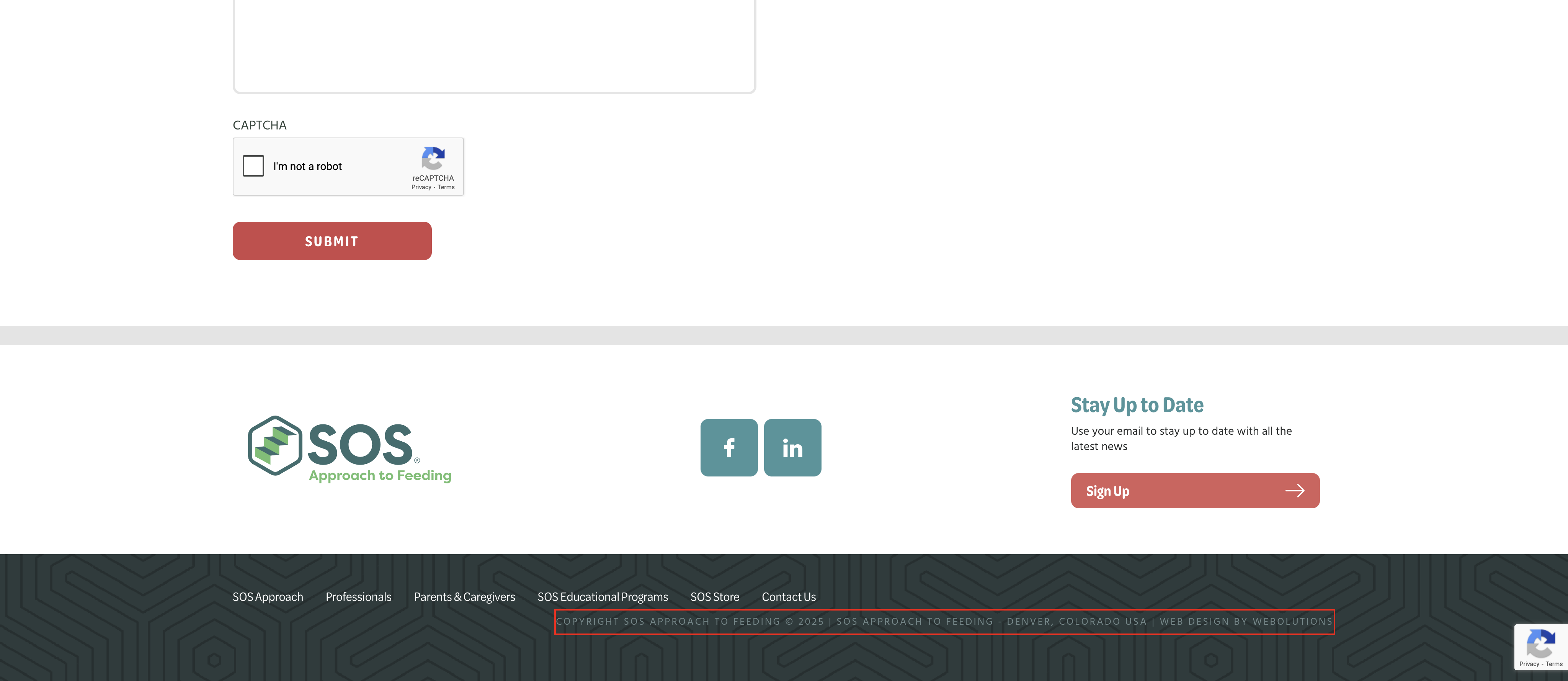This screenshot has width=1568, height=681.
Task: Click the reCAPTCHA logo in the captcha box
Action: pos(433,159)
